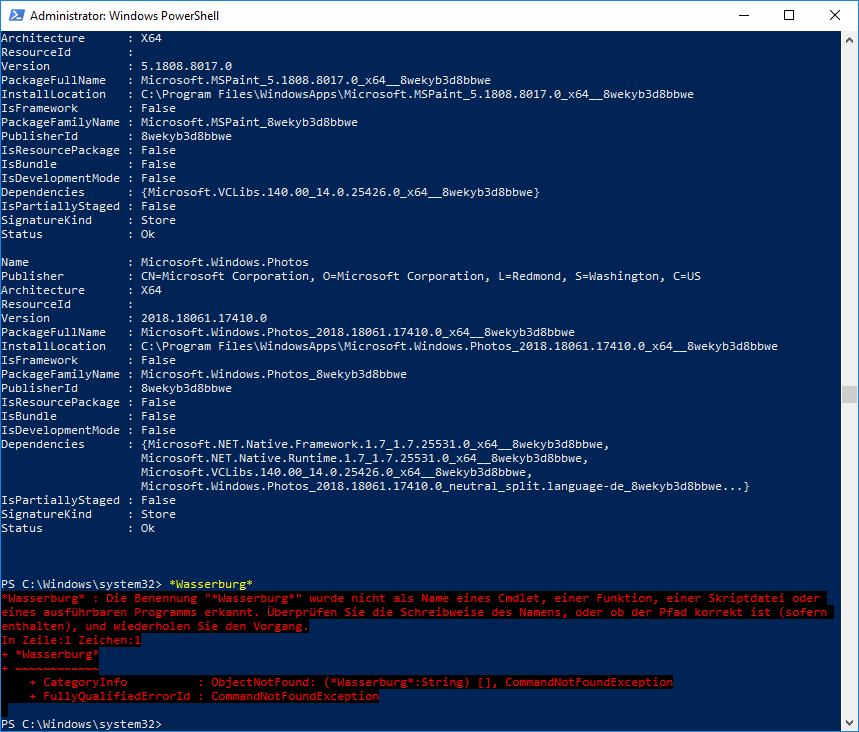Click the MSPaint InstallLocation path

[417, 94]
